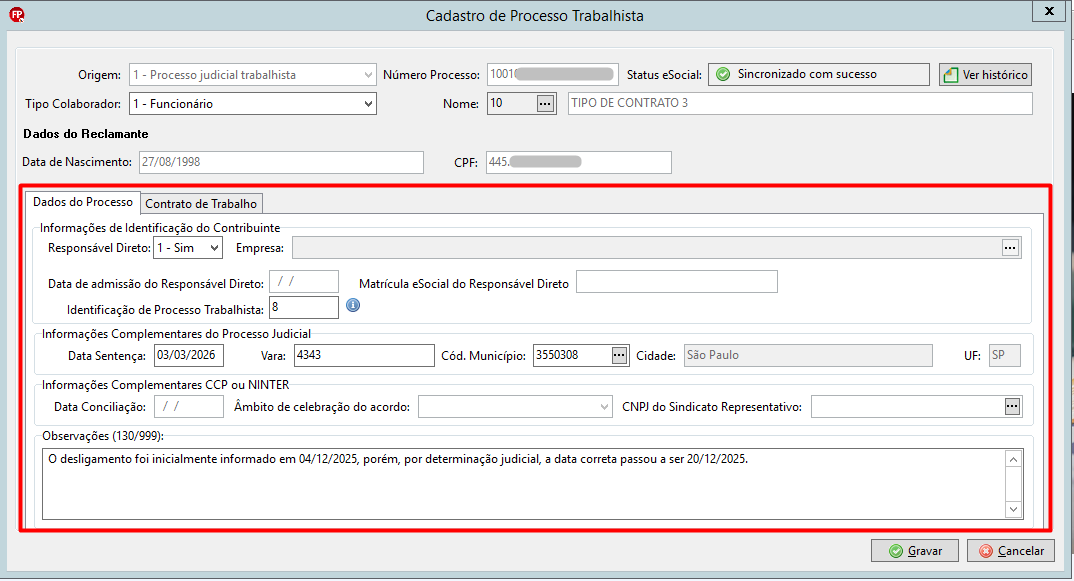Click the TIPO DE CONTRATO 3 name field

click(800, 103)
